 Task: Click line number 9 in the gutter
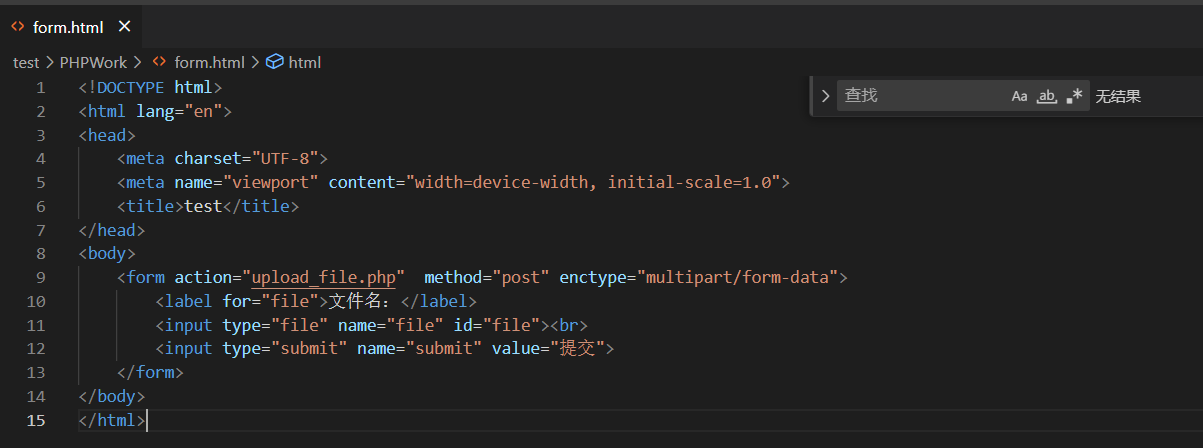click(x=40, y=277)
